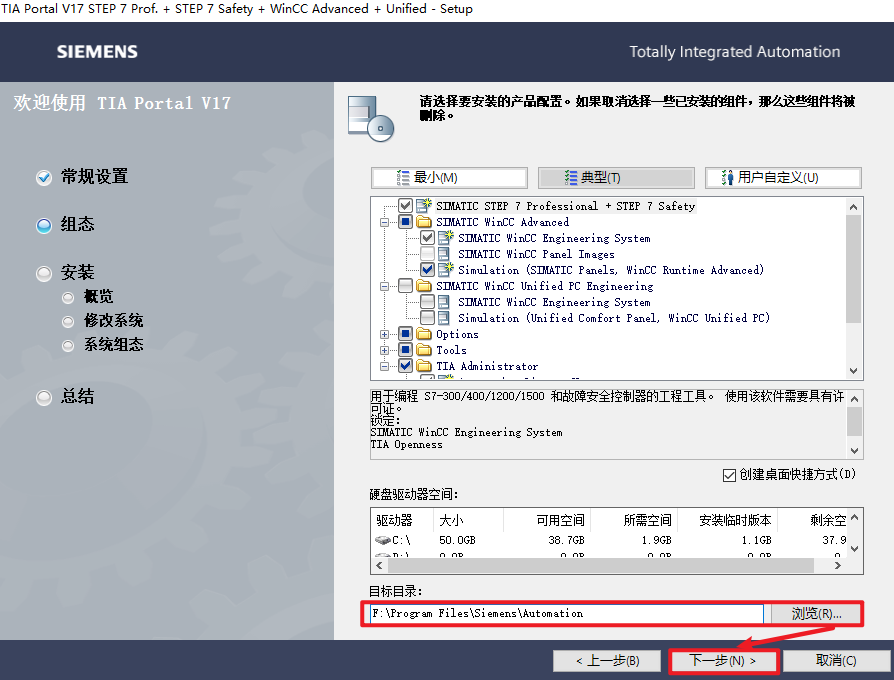Image resolution: width=894 pixels, height=680 pixels.
Task: Click the installation disc icon beside the instructions
Action: [371, 119]
